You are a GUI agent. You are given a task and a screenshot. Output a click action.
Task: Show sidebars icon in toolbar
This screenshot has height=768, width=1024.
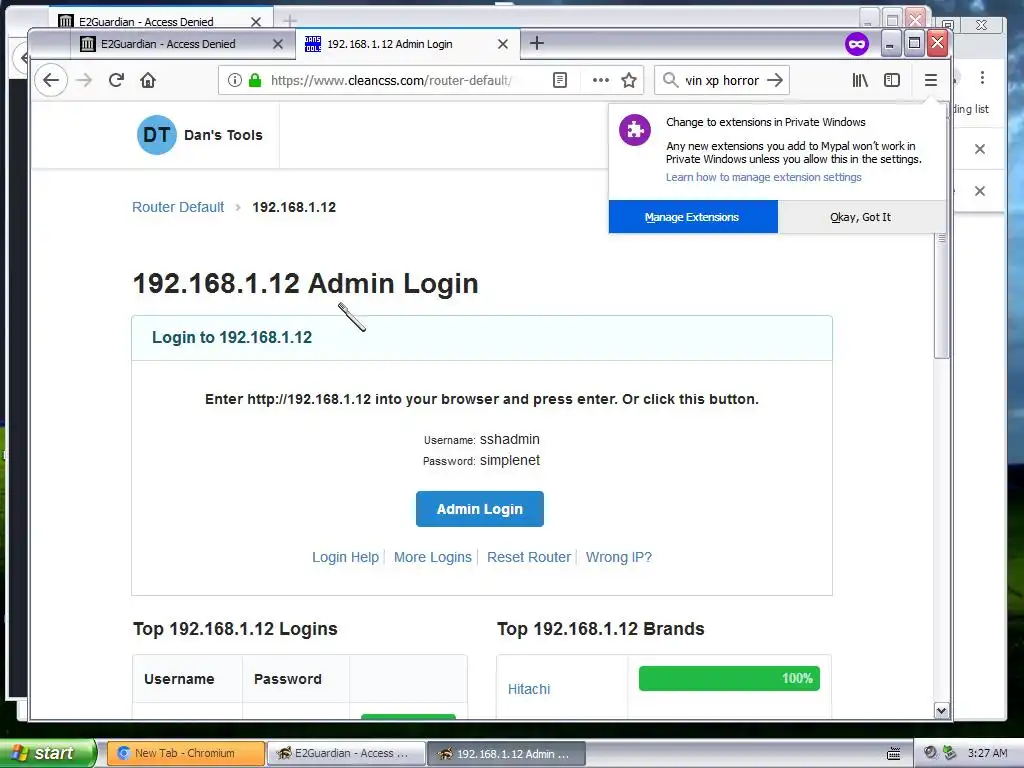(892, 80)
